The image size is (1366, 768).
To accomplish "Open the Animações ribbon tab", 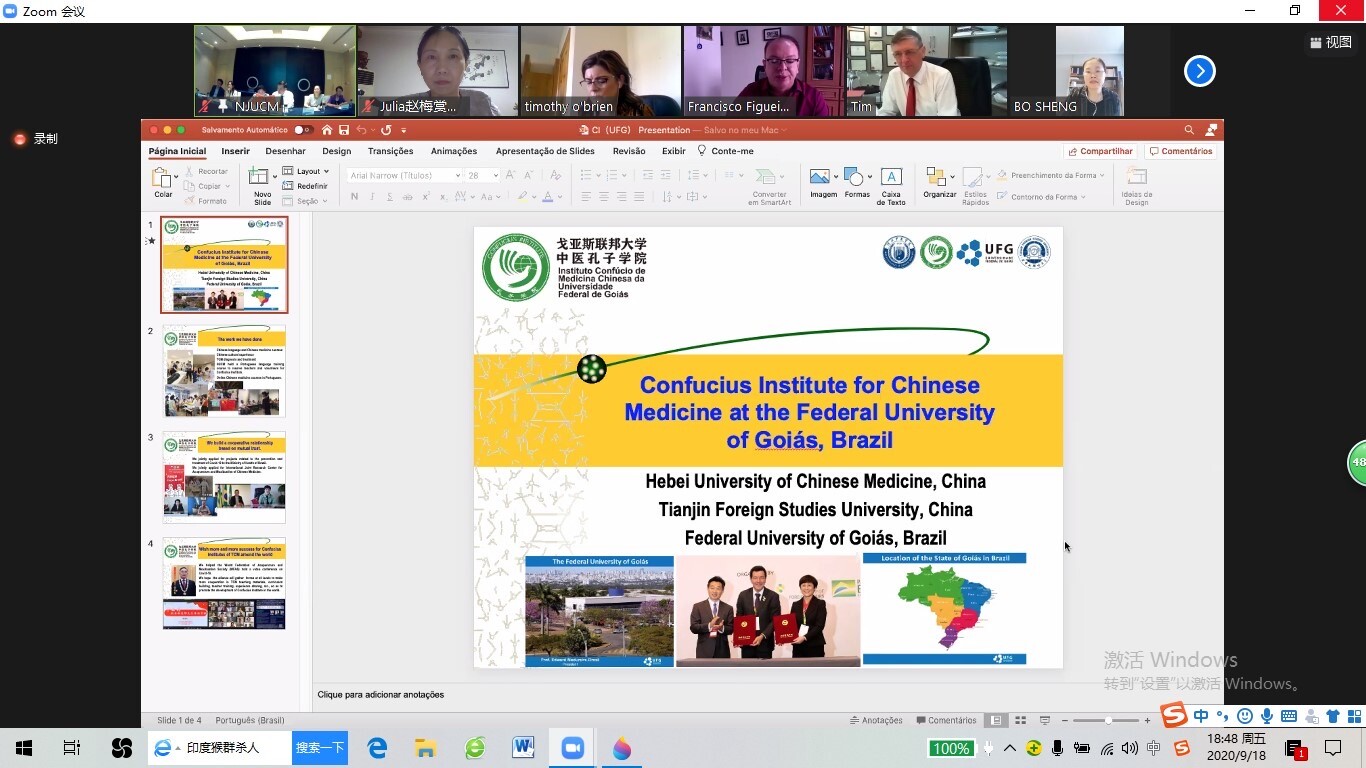I will tap(454, 151).
